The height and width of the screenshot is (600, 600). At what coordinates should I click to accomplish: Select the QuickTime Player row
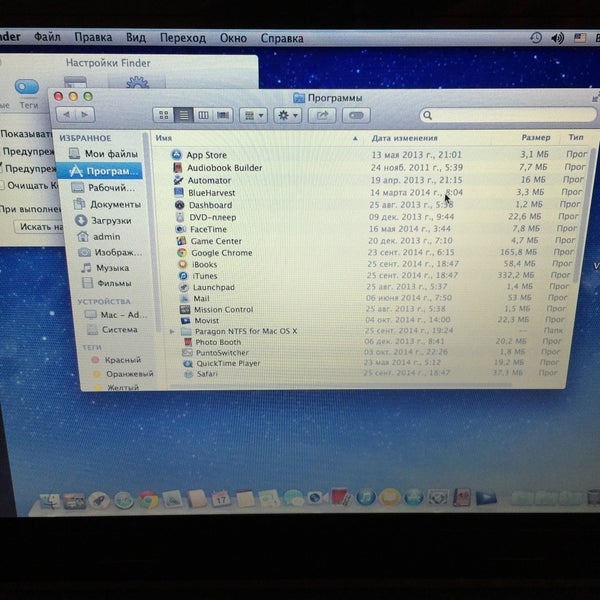(x=365, y=363)
